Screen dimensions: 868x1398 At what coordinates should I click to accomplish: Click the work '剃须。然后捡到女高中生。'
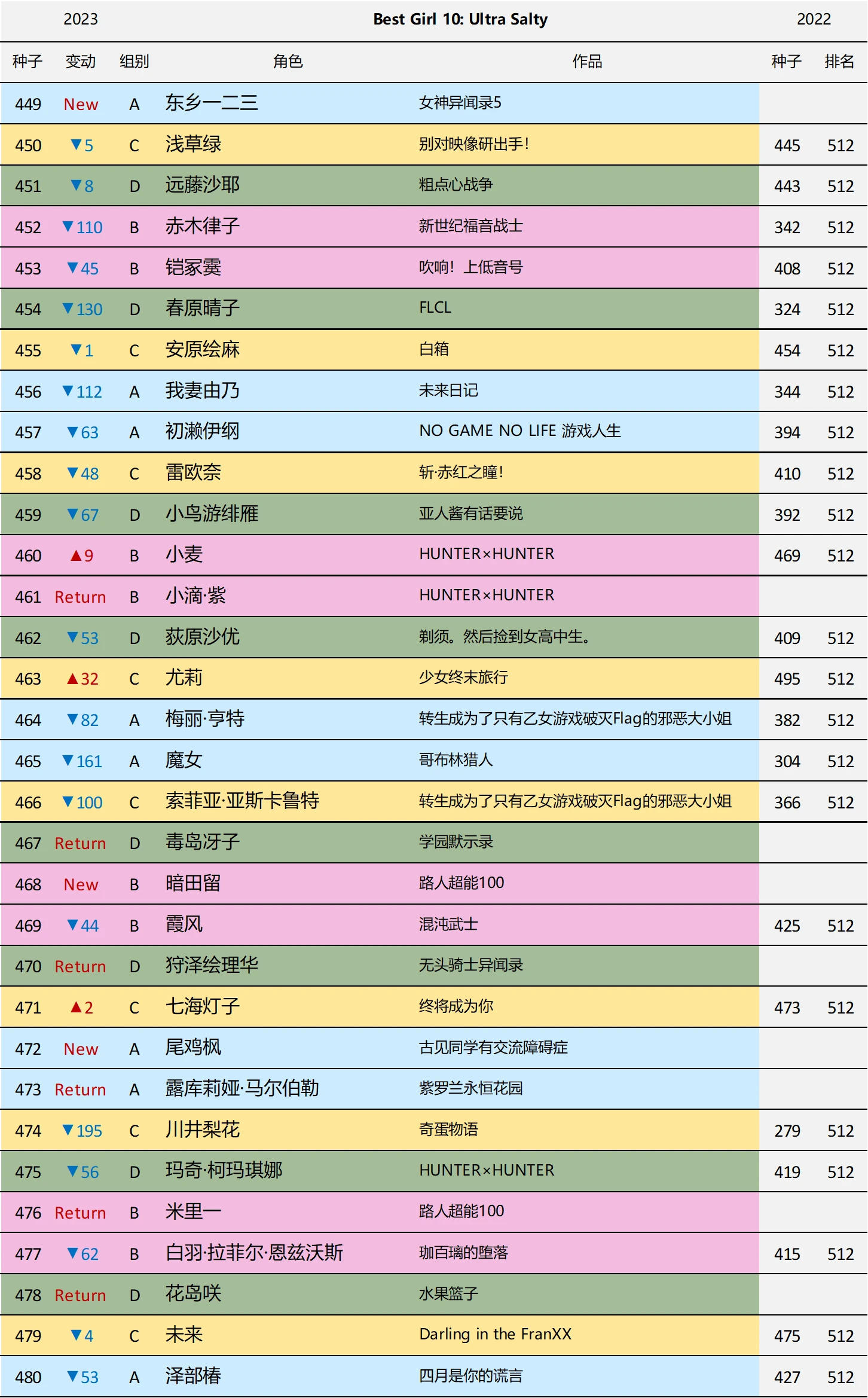505,637
